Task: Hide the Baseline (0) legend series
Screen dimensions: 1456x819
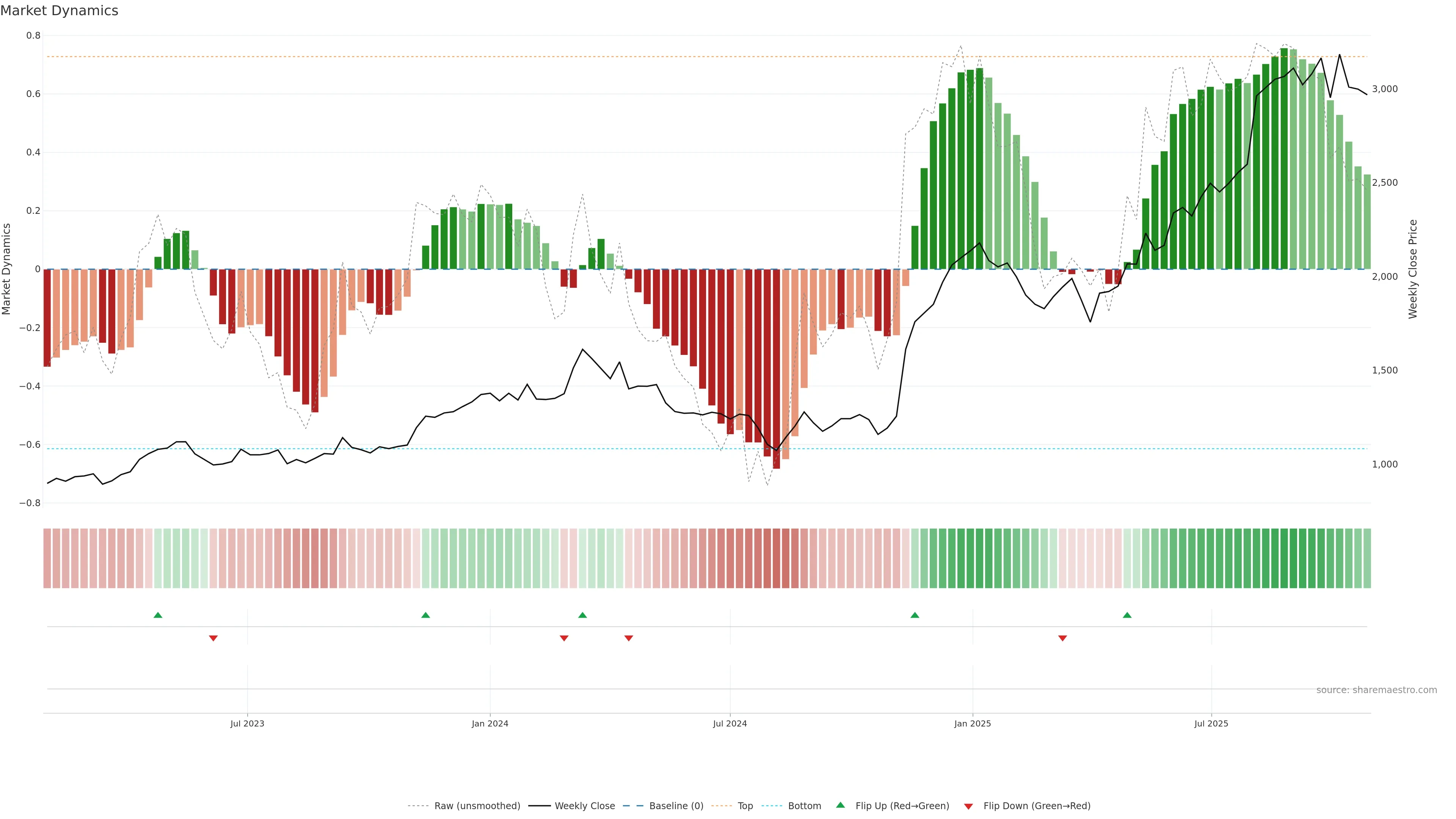Action: [x=676, y=806]
